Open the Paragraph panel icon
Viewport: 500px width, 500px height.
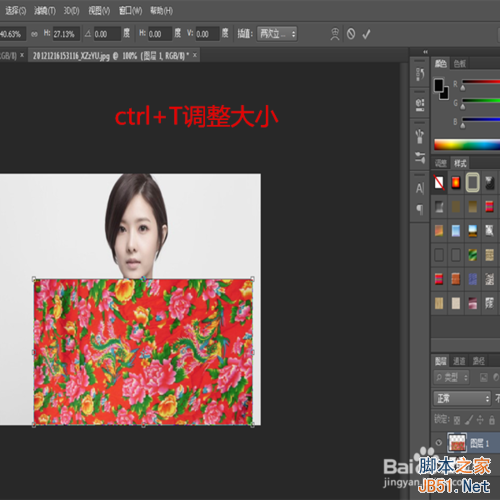(420, 210)
